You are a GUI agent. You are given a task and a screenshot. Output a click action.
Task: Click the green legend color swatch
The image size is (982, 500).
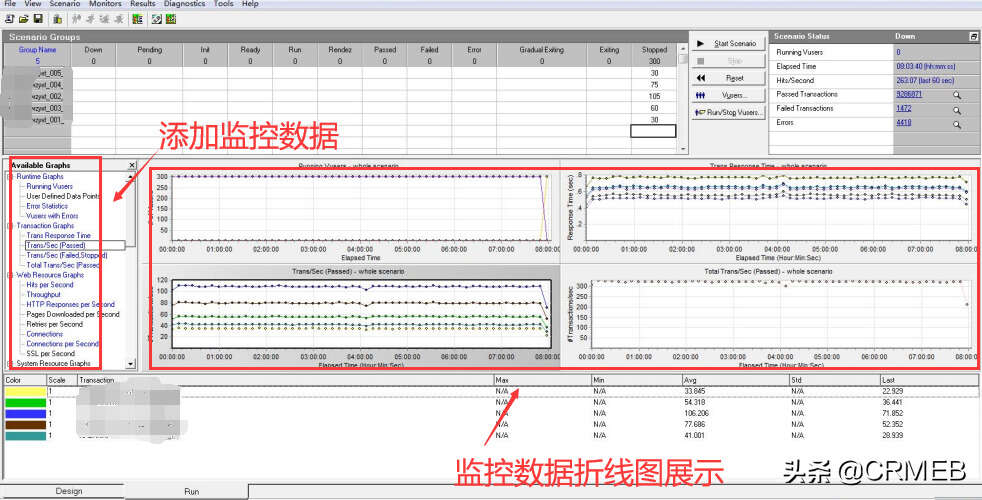[26, 402]
